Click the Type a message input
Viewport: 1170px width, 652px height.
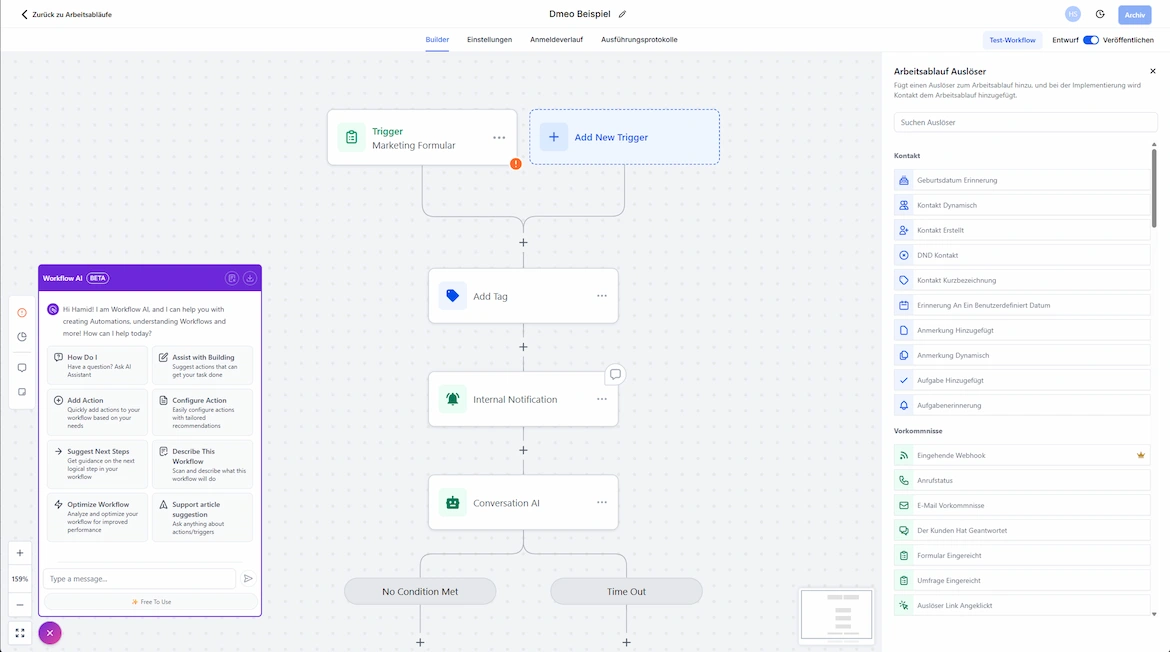pyautogui.click(x=140, y=579)
